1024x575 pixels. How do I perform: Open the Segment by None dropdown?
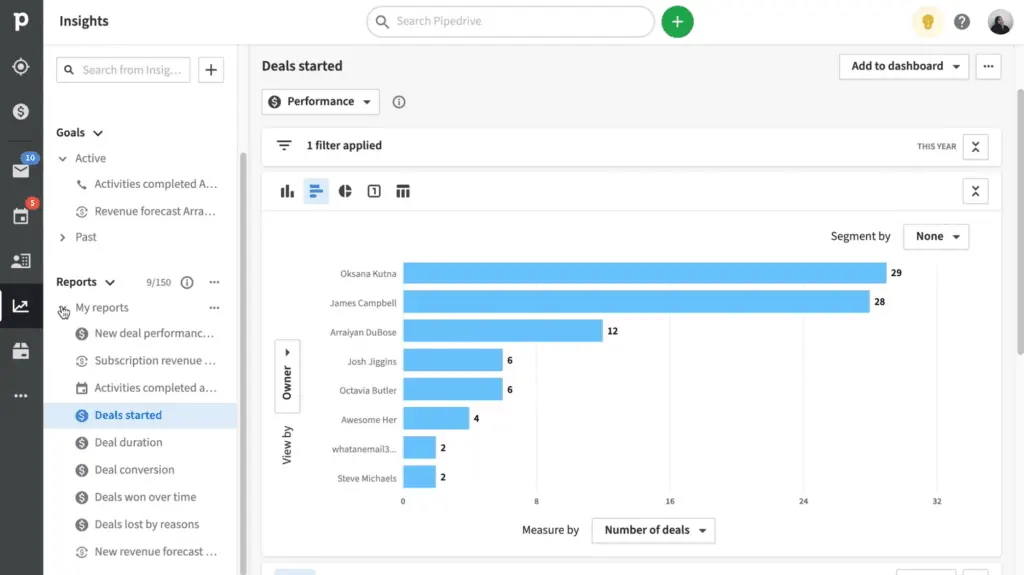(x=936, y=237)
